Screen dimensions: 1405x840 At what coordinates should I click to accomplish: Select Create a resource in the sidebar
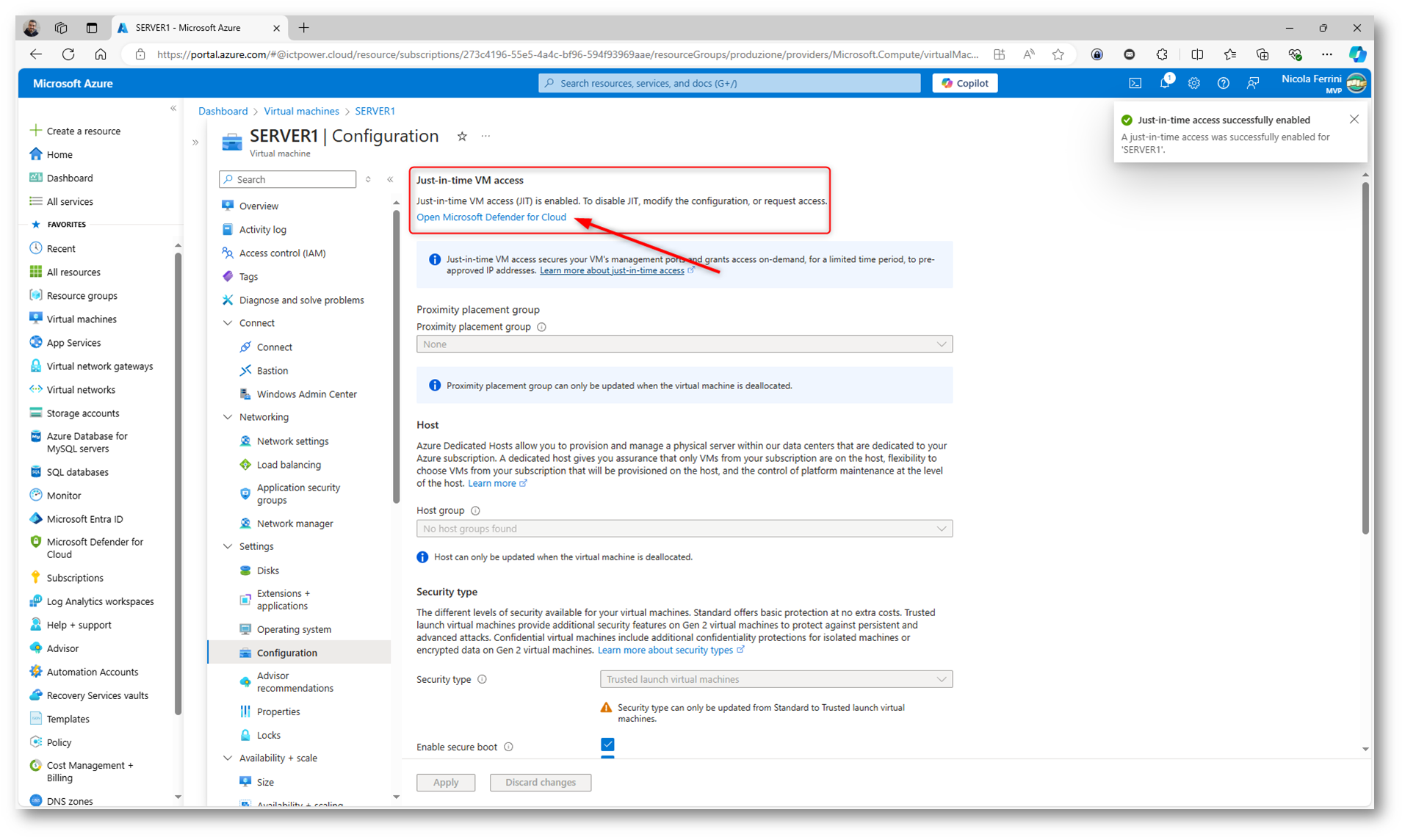tap(83, 131)
